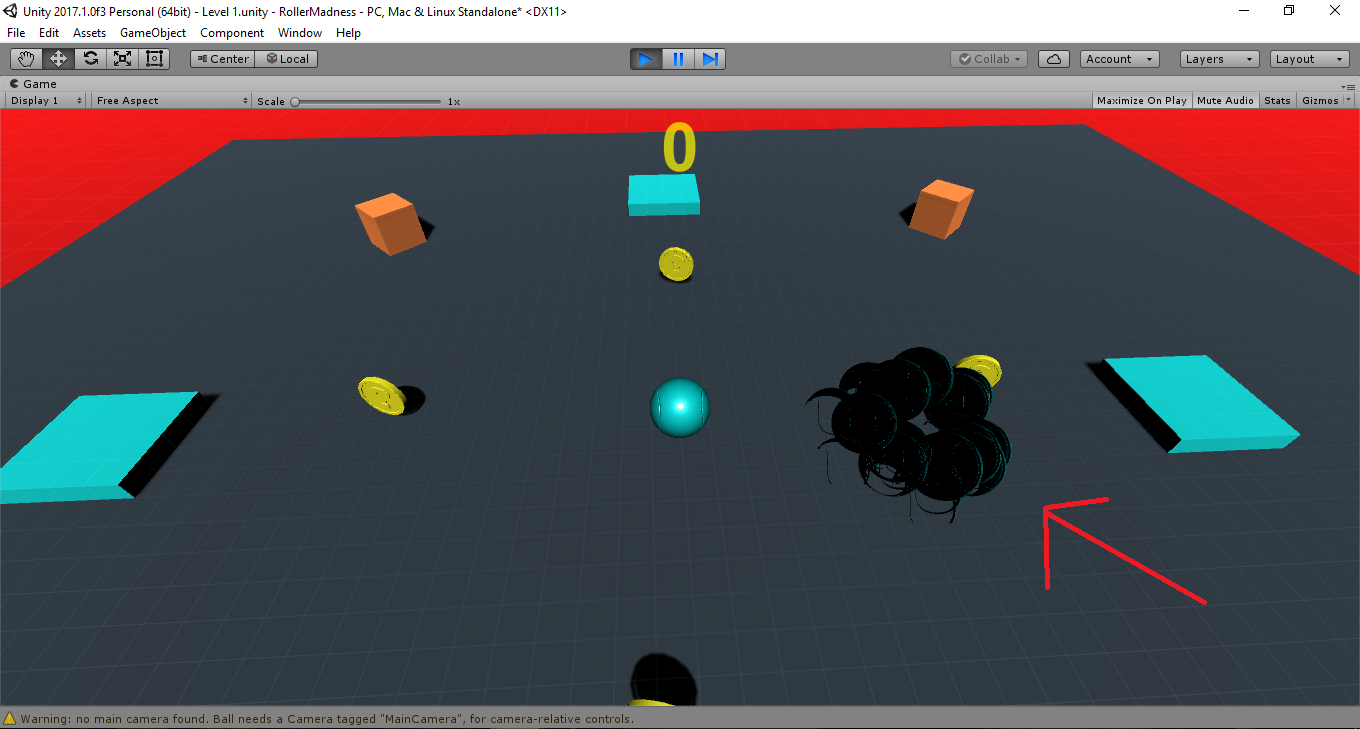The image size is (1360, 729).
Task: Open the Layout dropdown
Action: [1310, 59]
